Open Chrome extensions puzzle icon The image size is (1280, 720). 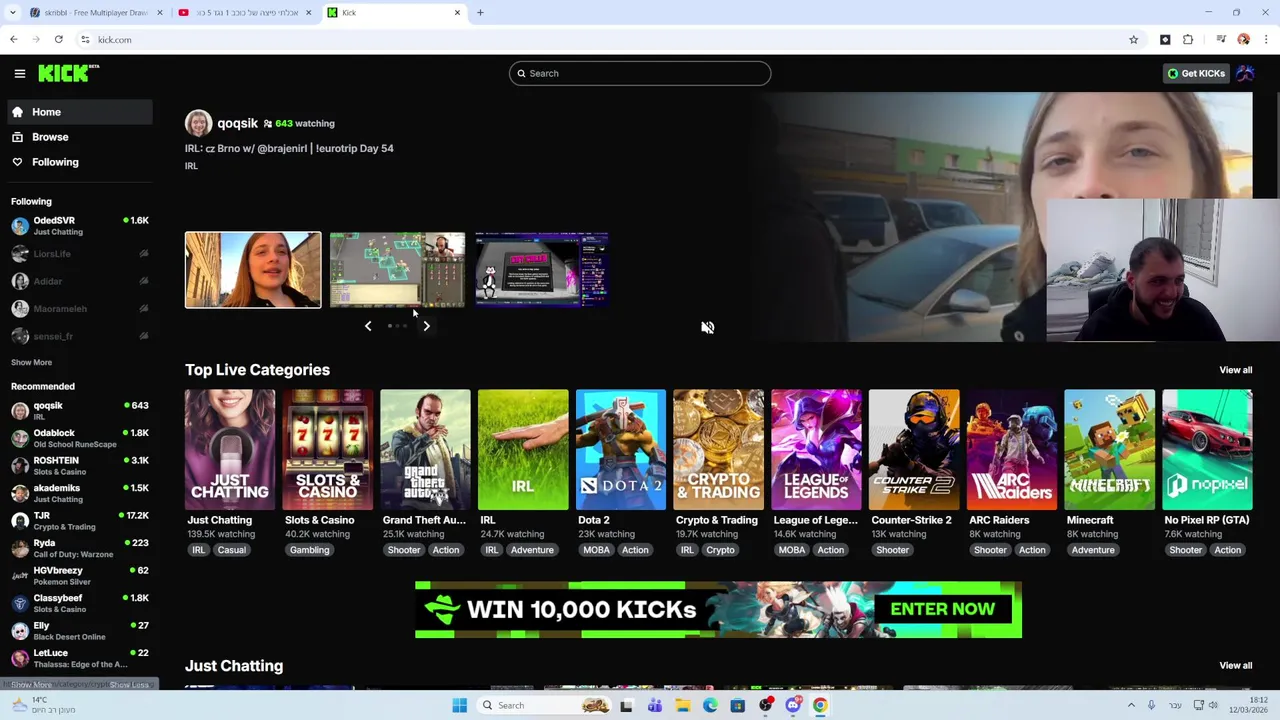click(1188, 40)
